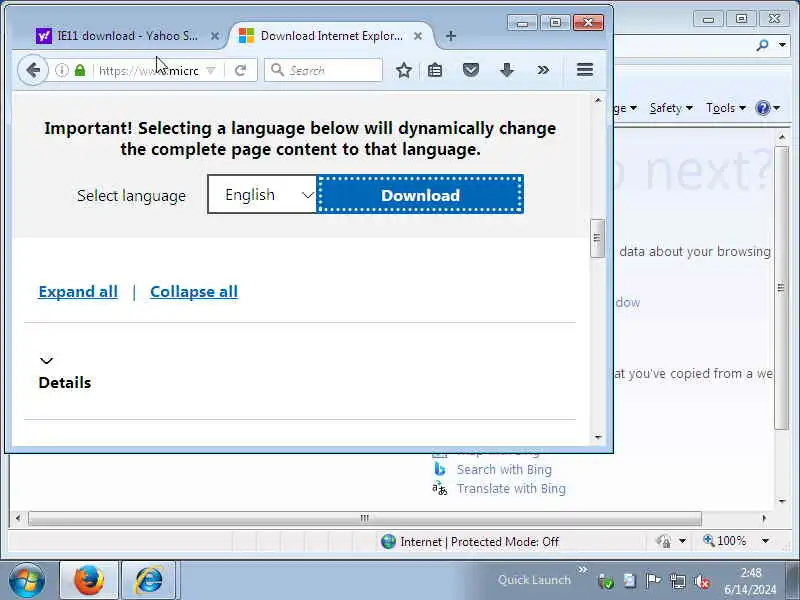Click the Firefox address bar URL
Screen dimensions: 800x600
[148, 70]
